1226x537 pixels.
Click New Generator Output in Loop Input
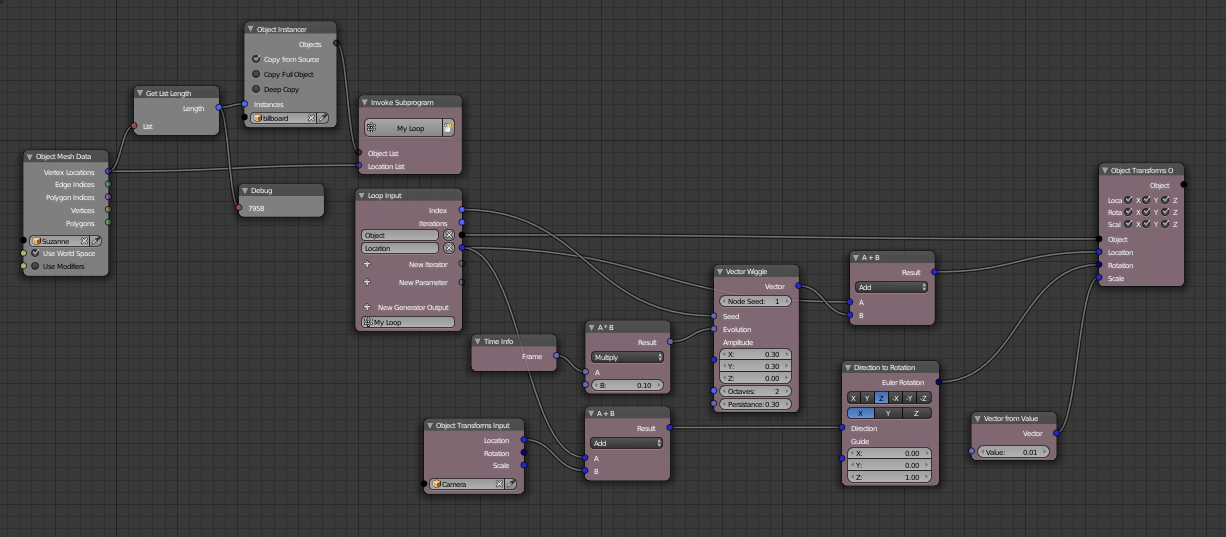point(413,307)
